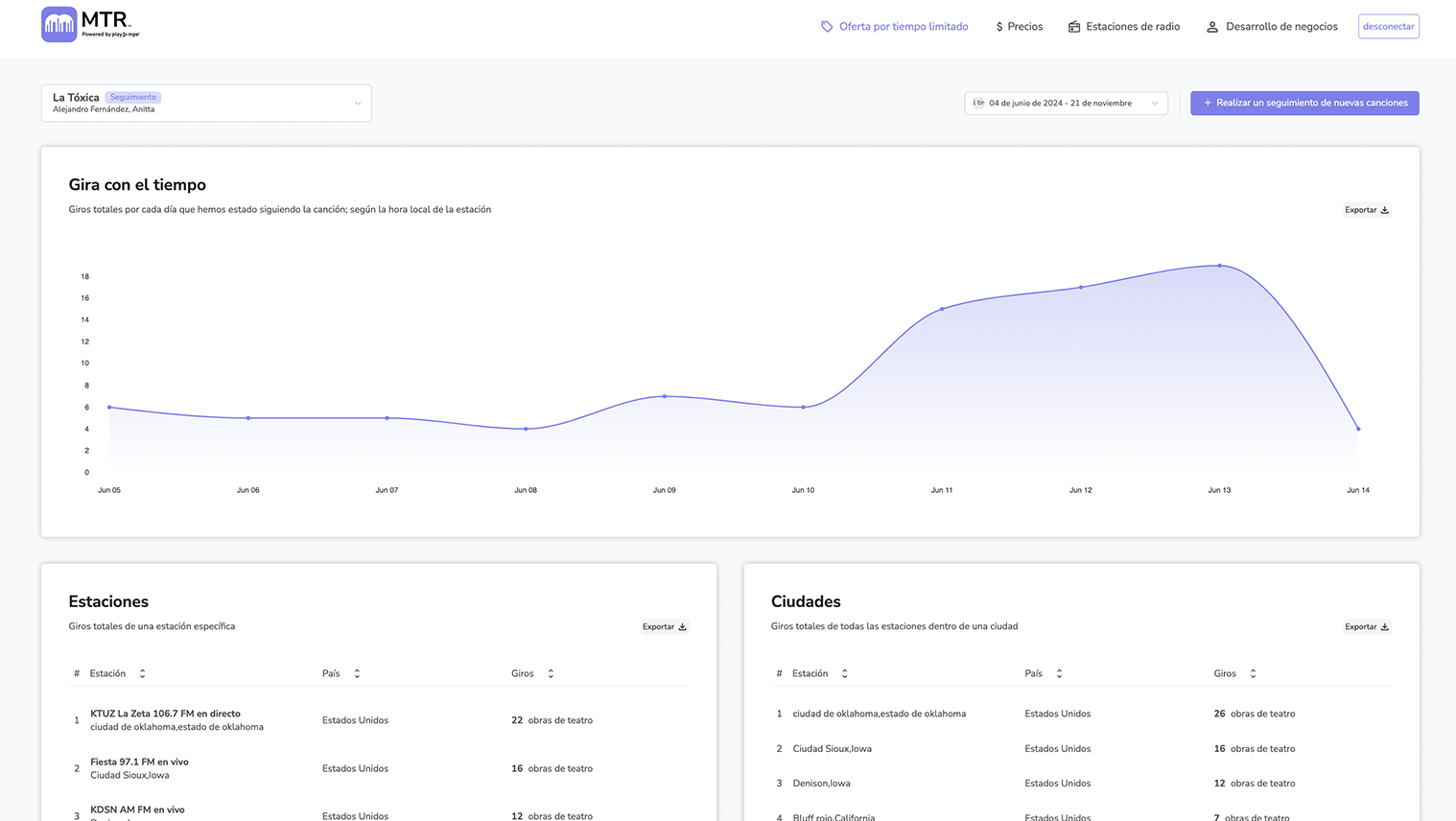Click the Seguimiento badge next to La Tóxica
Image resolution: width=1456 pixels, height=821 pixels.
click(x=132, y=97)
